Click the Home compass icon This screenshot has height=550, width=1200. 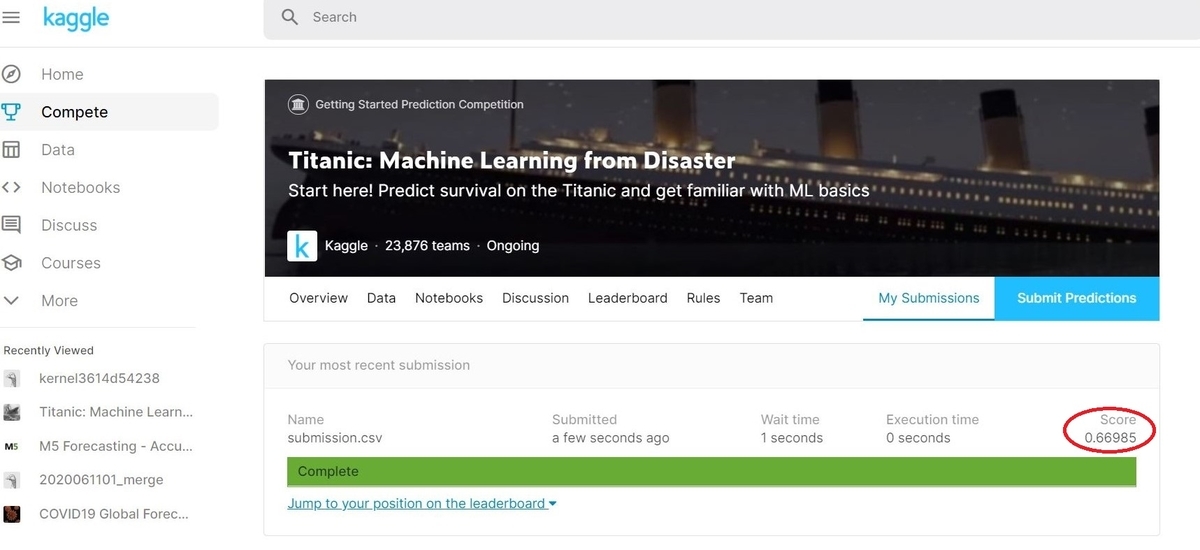pyautogui.click(x=12, y=74)
